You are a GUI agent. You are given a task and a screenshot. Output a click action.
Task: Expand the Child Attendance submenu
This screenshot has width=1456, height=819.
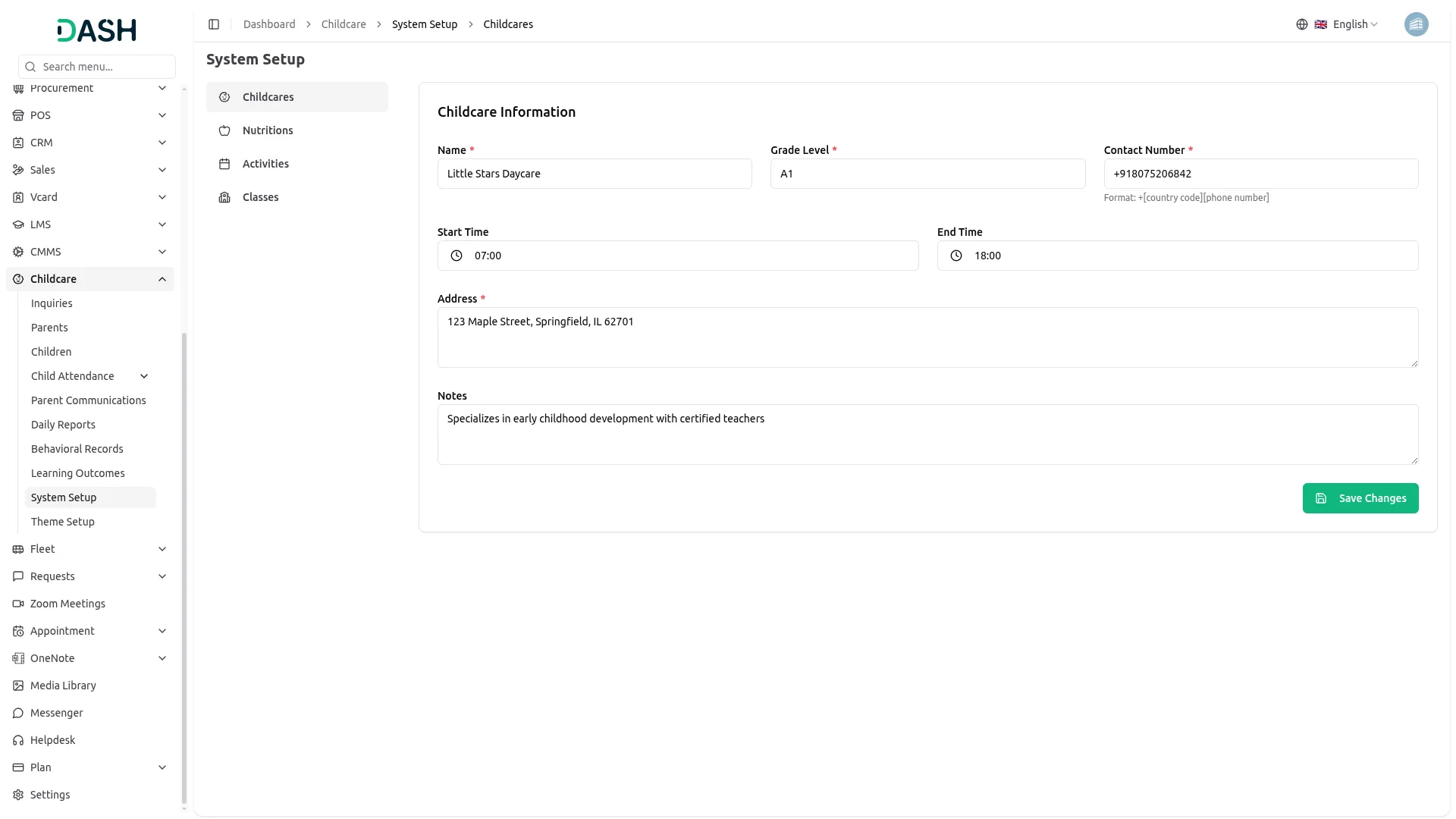144,376
